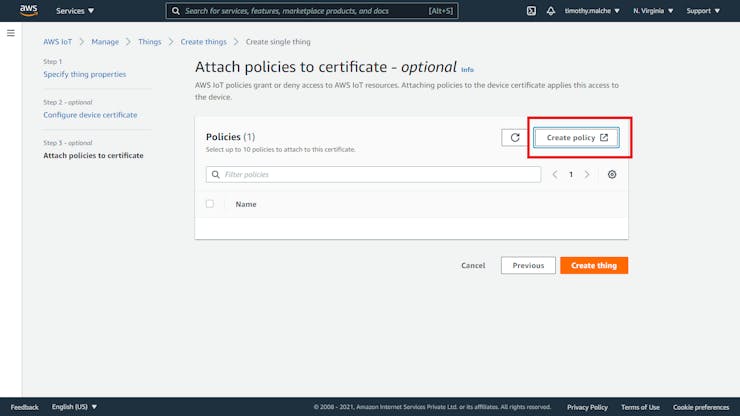Click the Previous button
Image resolution: width=740 pixels, height=416 pixels.
click(x=528, y=265)
